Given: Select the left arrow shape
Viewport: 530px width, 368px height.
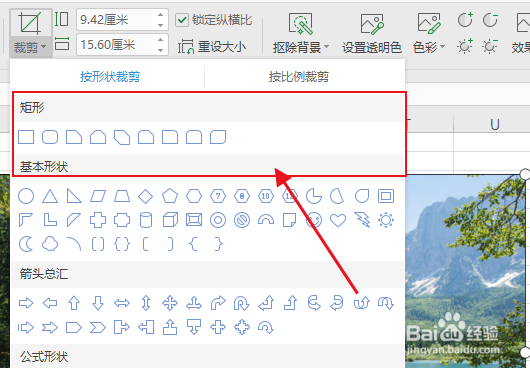Looking at the screenshot, I should click(50, 303).
